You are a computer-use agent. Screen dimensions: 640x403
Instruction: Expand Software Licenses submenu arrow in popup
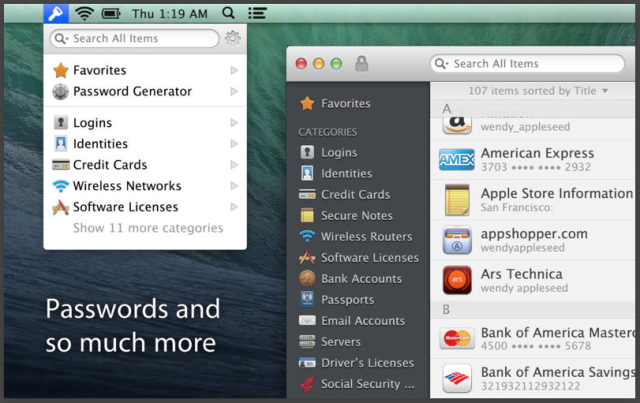coord(234,207)
